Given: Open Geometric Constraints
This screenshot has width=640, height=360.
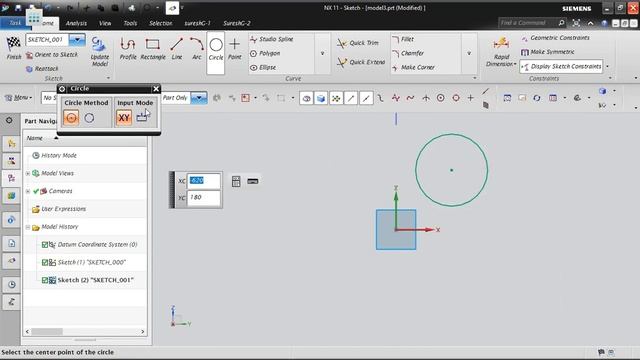Looking at the screenshot, I should click(555, 38).
